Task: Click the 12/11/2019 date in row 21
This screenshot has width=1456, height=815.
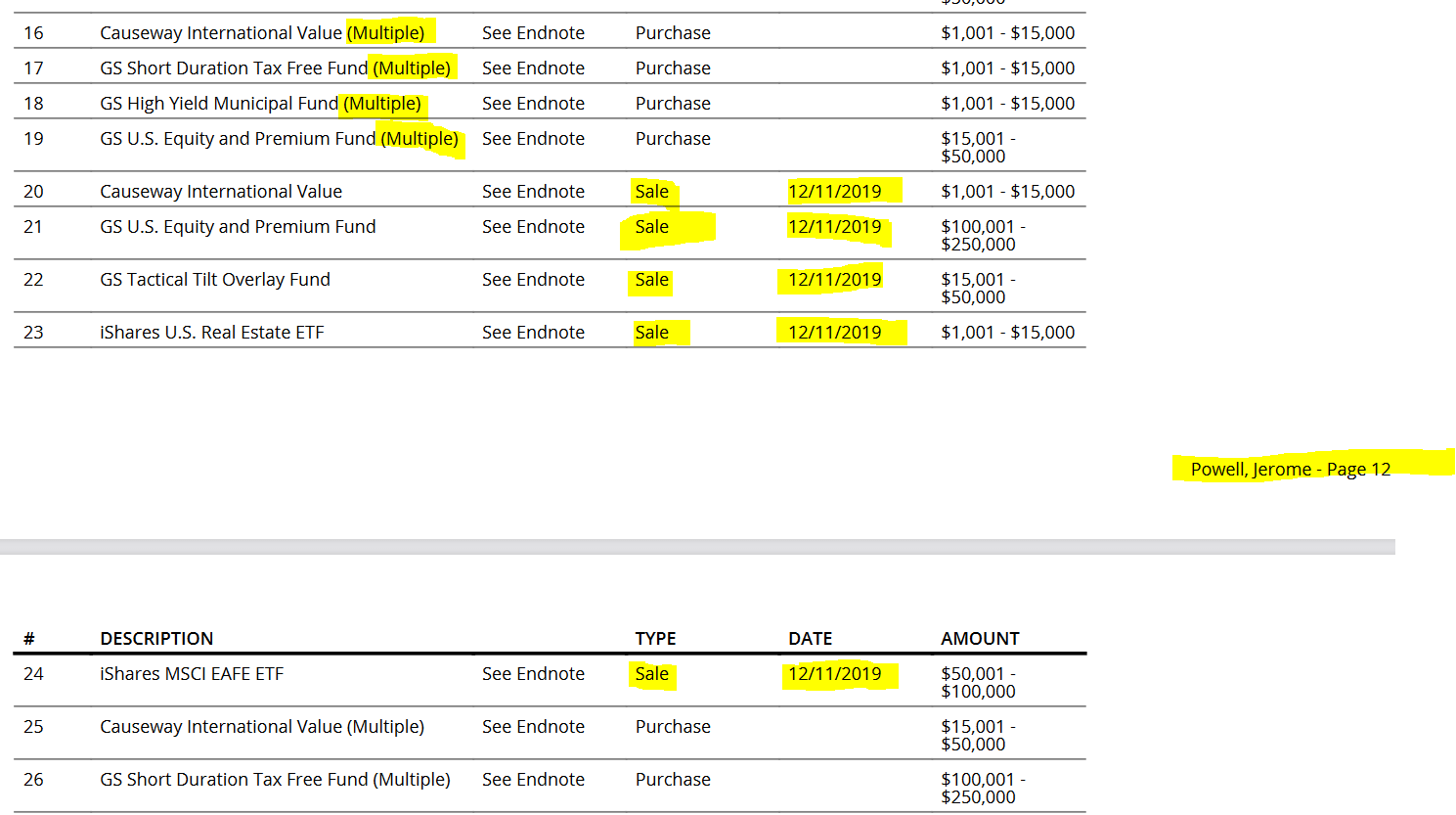Action: [834, 227]
